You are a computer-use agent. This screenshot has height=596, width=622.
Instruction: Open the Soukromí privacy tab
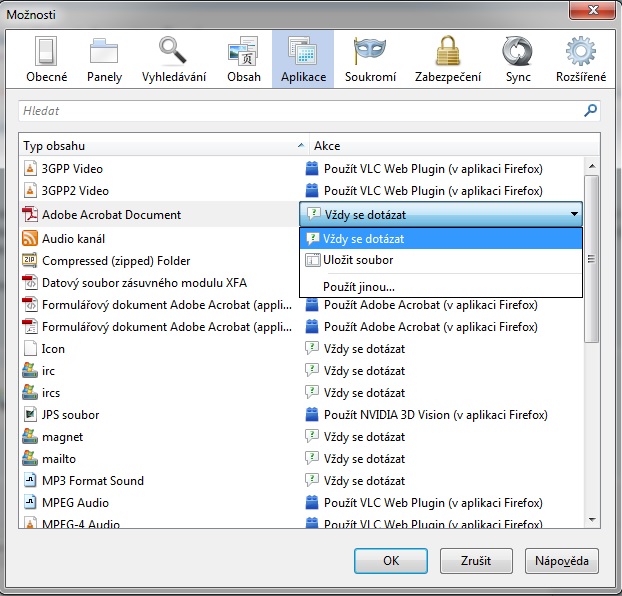pos(370,59)
